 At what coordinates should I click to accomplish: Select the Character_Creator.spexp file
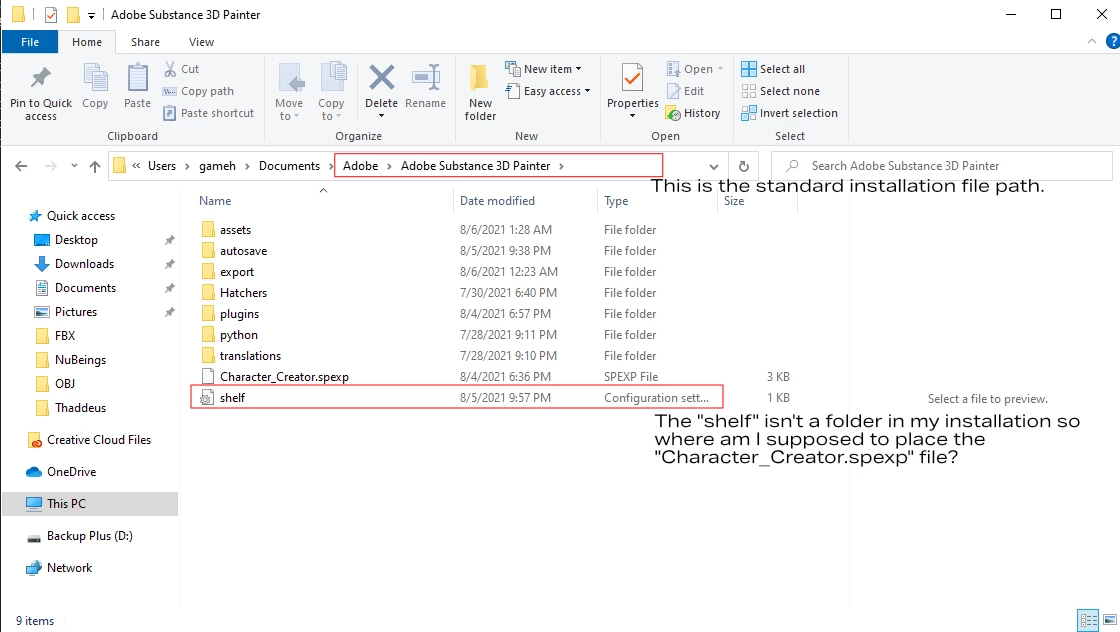284,376
